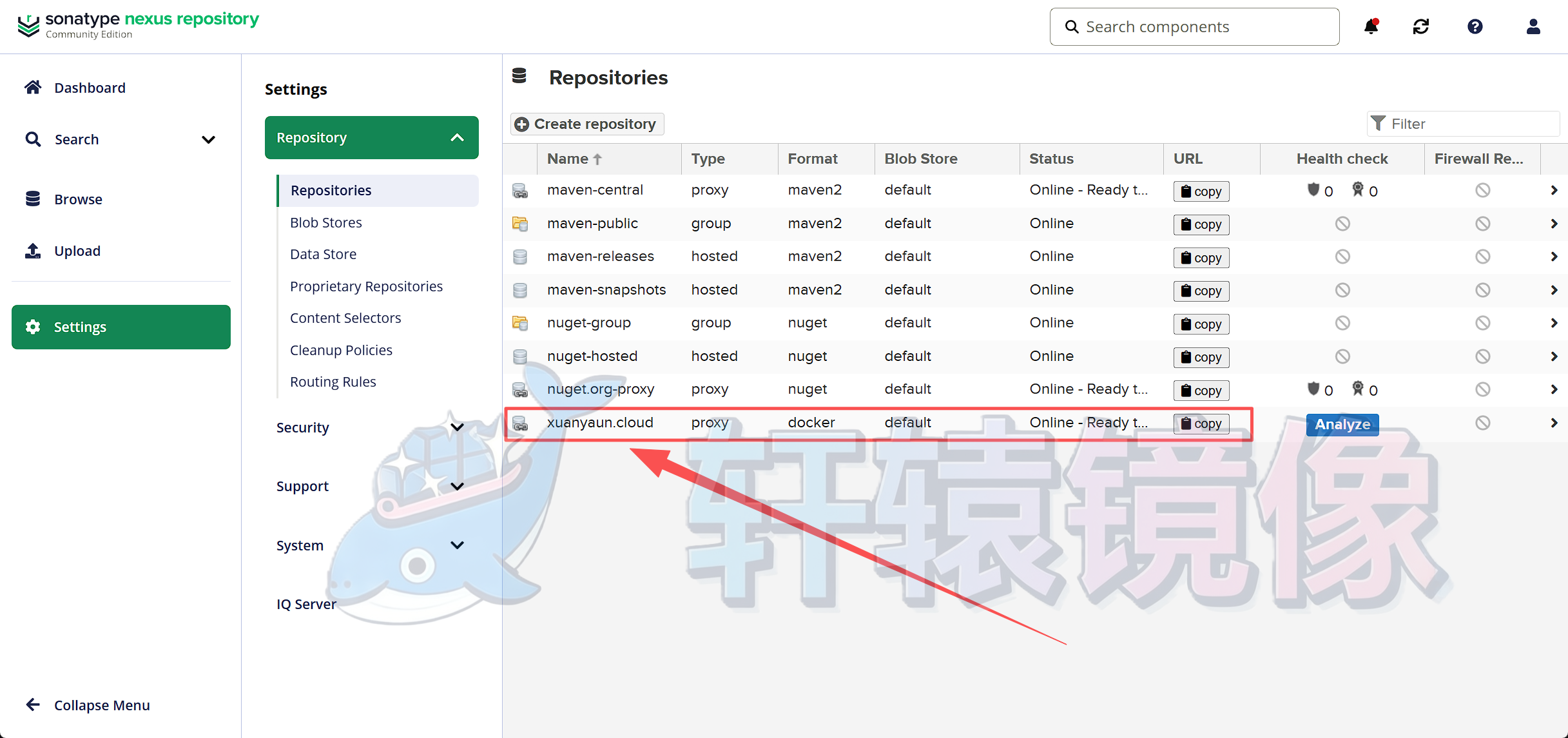The height and width of the screenshot is (738, 1568).
Task: Enable health check for nuget-hosted repository
Action: pos(1342,356)
